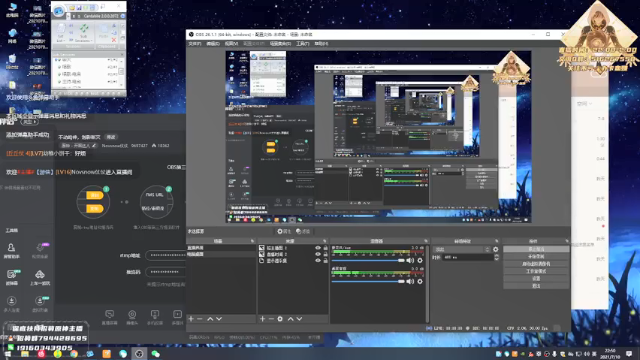Toggle visibility of the third source in Sources
Viewport: 640px width, 360px height.
click(318, 260)
